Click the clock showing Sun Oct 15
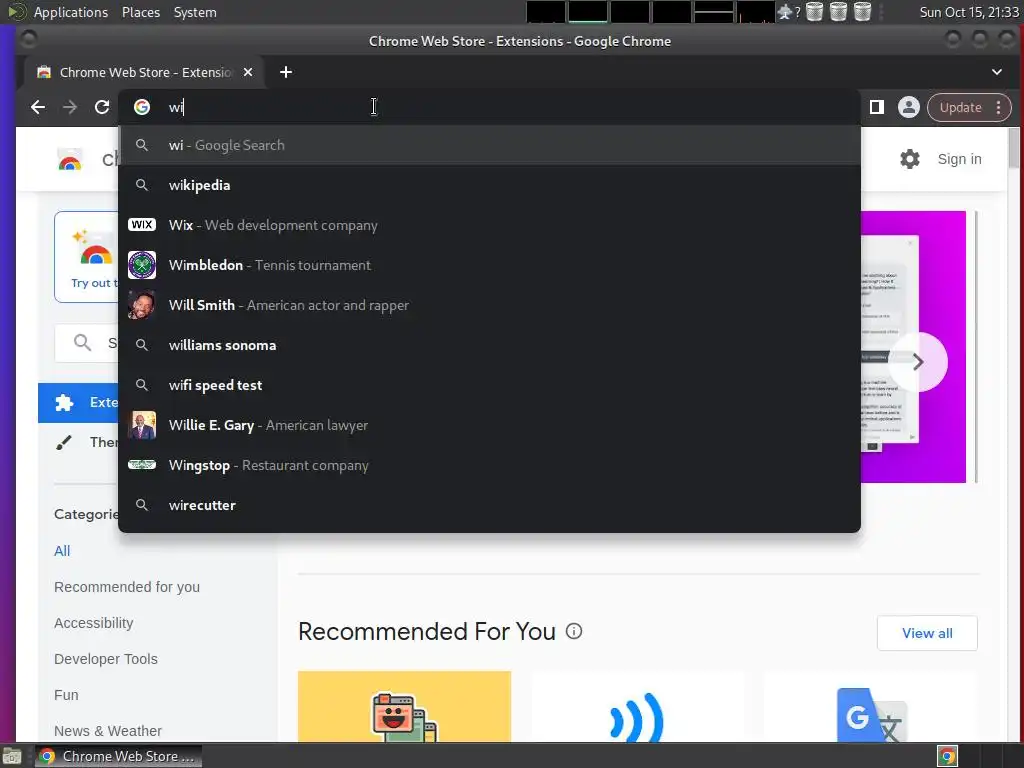 point(968,12)
